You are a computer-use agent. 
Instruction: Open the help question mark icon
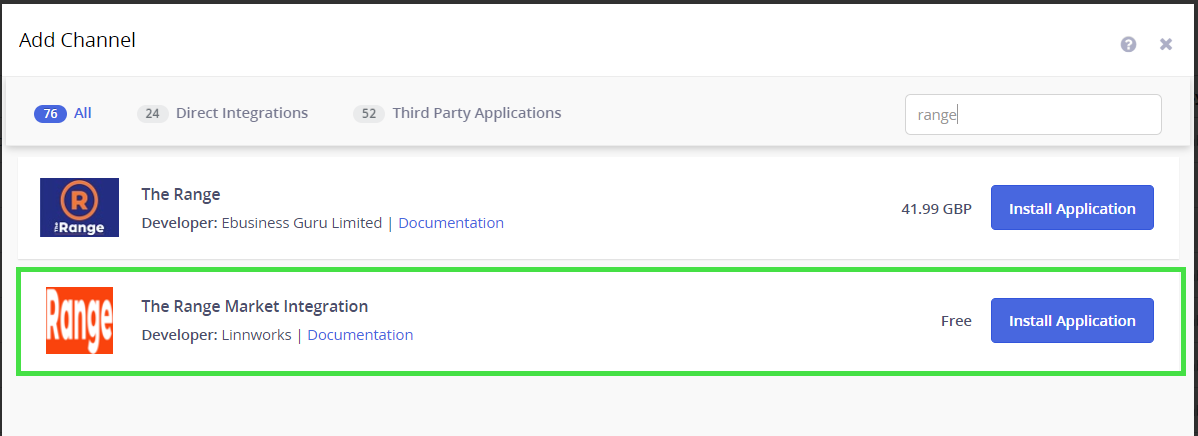click(x=1128, y=44)
